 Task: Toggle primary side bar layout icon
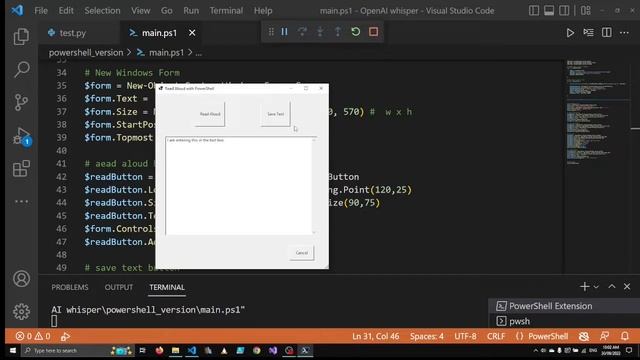coord(534,11)
